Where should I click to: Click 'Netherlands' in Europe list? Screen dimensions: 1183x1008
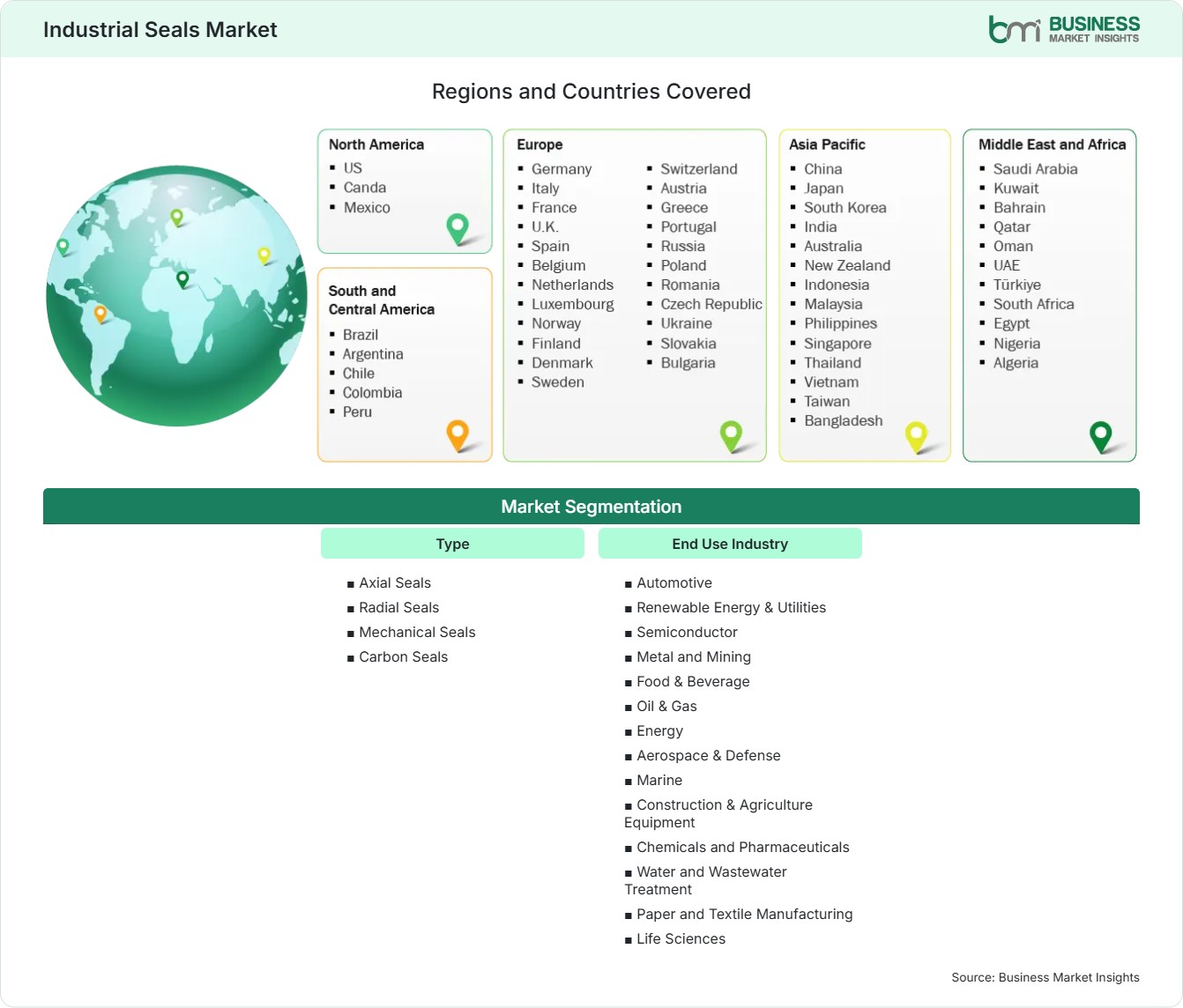click(572, 285)
